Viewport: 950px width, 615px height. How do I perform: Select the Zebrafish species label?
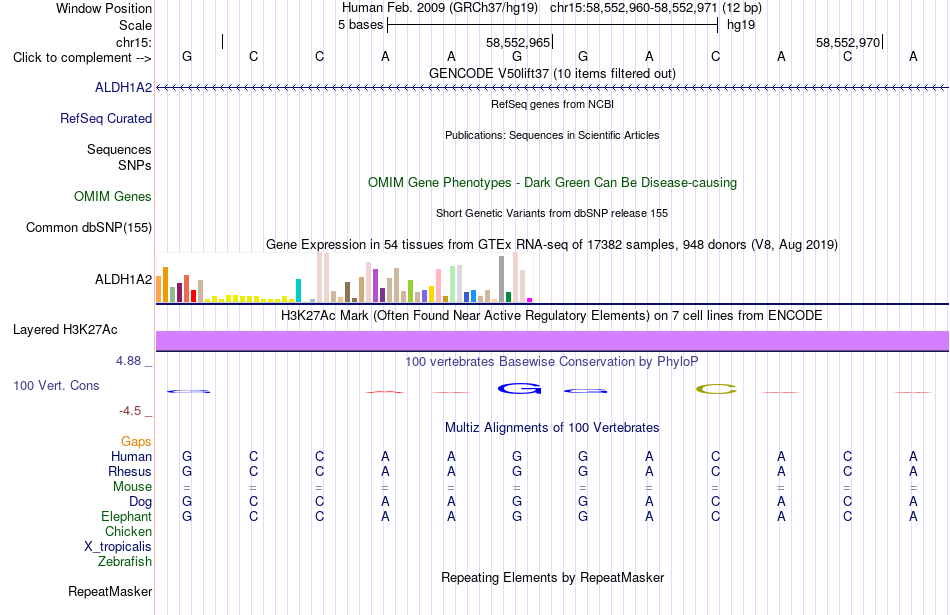(x=124, y=562)
